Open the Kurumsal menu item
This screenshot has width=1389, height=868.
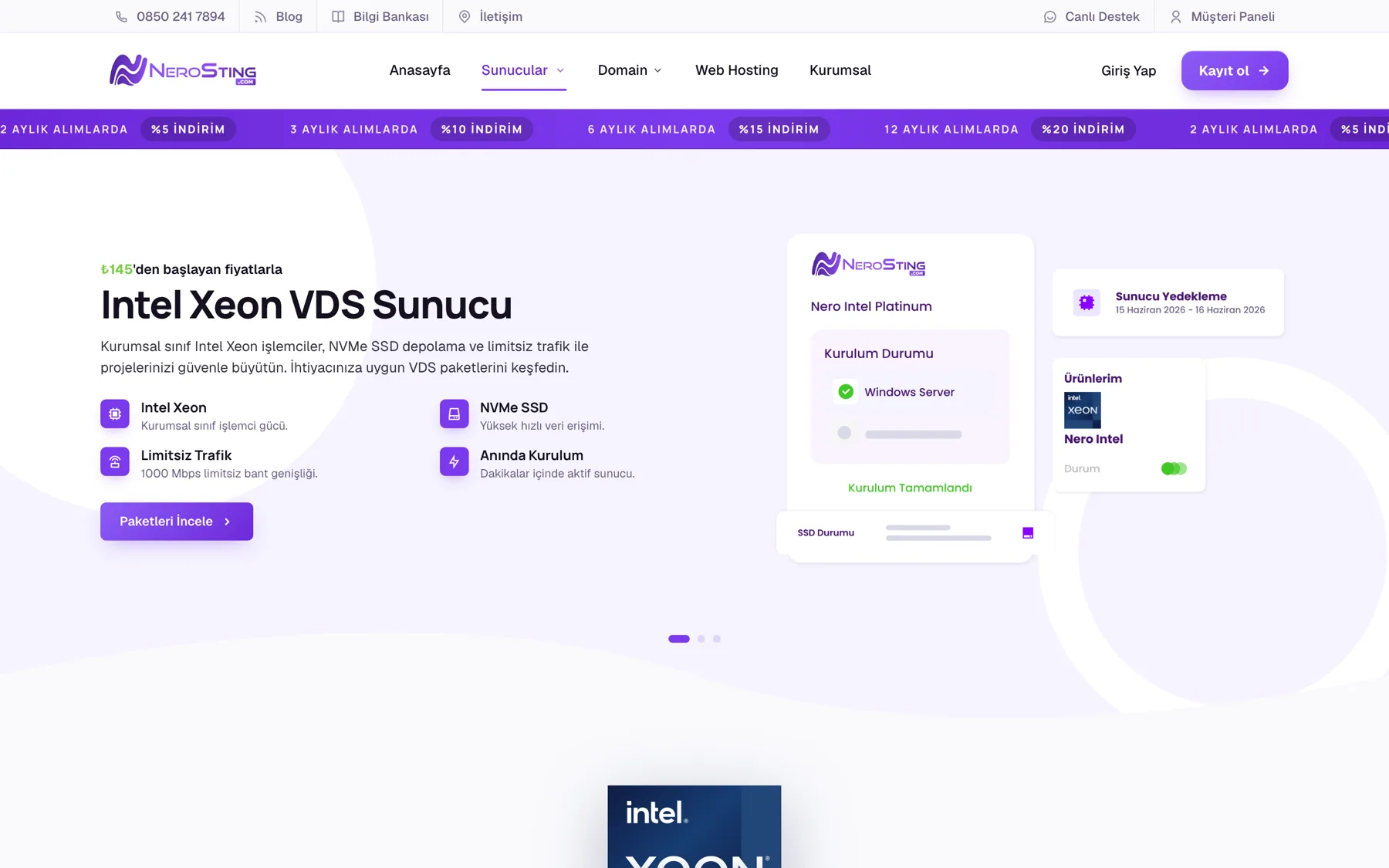(840, 70)
